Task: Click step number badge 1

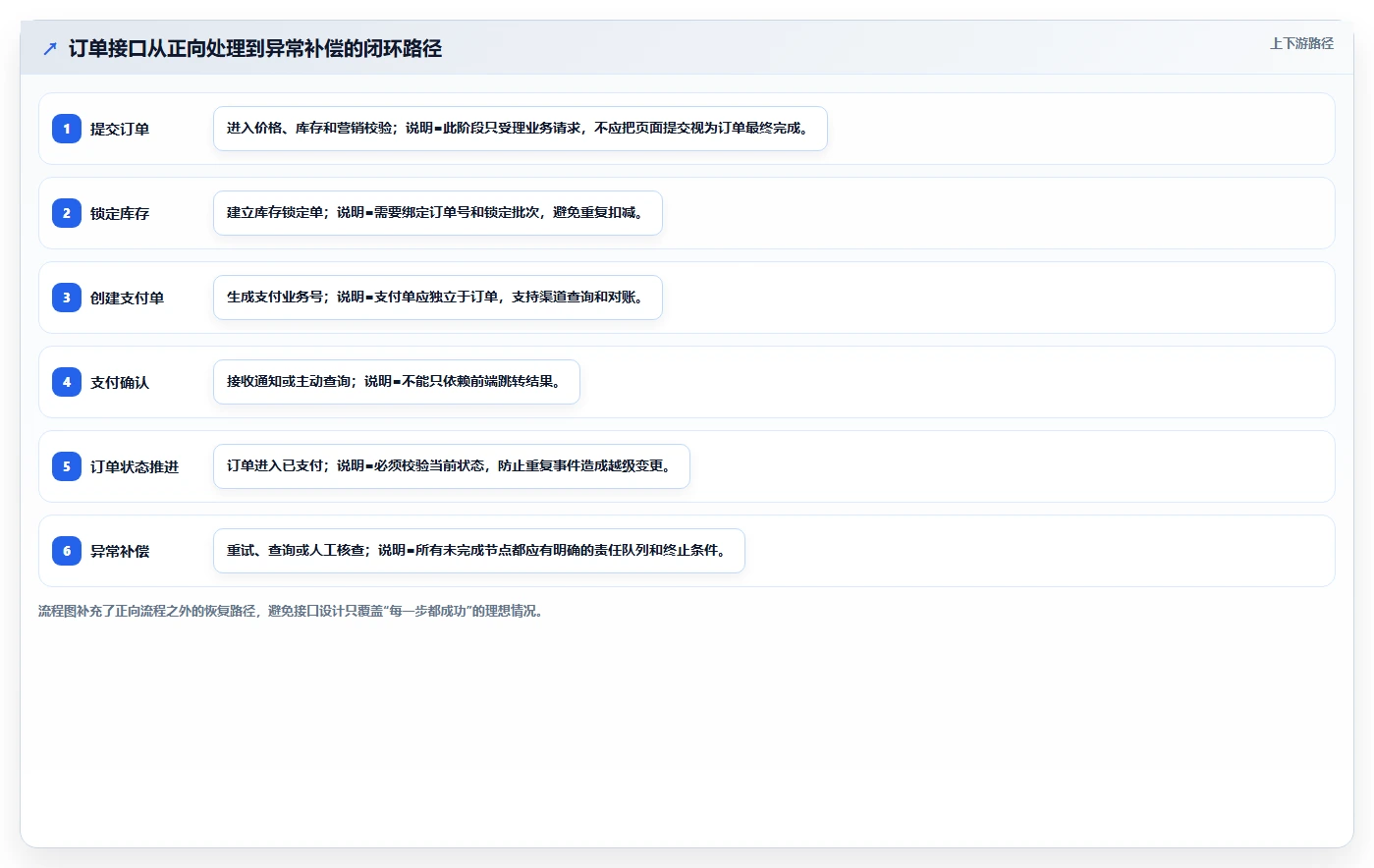Action: coord(67,129)
